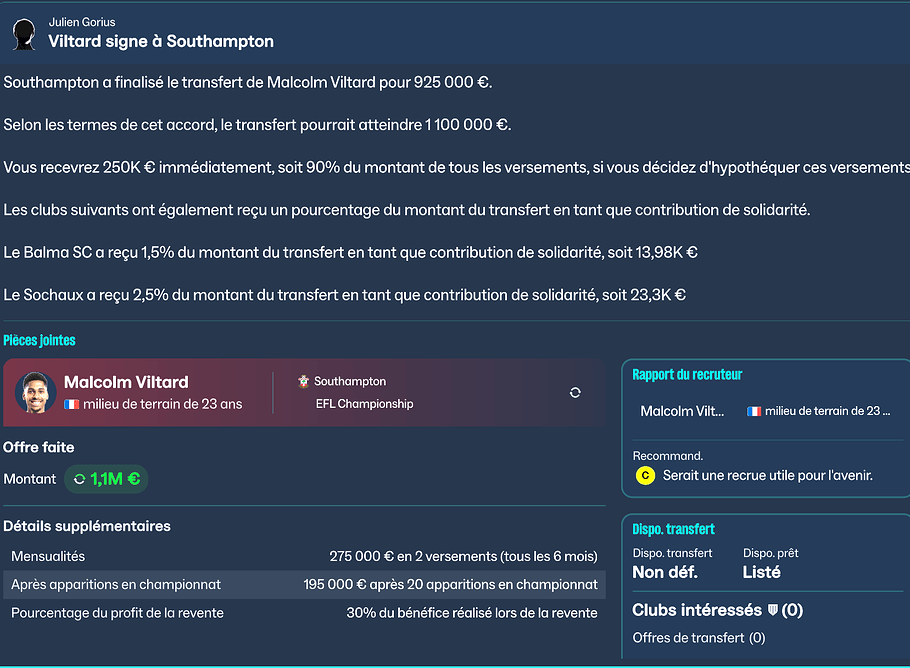Open the Southampton club link
The height and width of the screenshot is (668, 910).
349,382
